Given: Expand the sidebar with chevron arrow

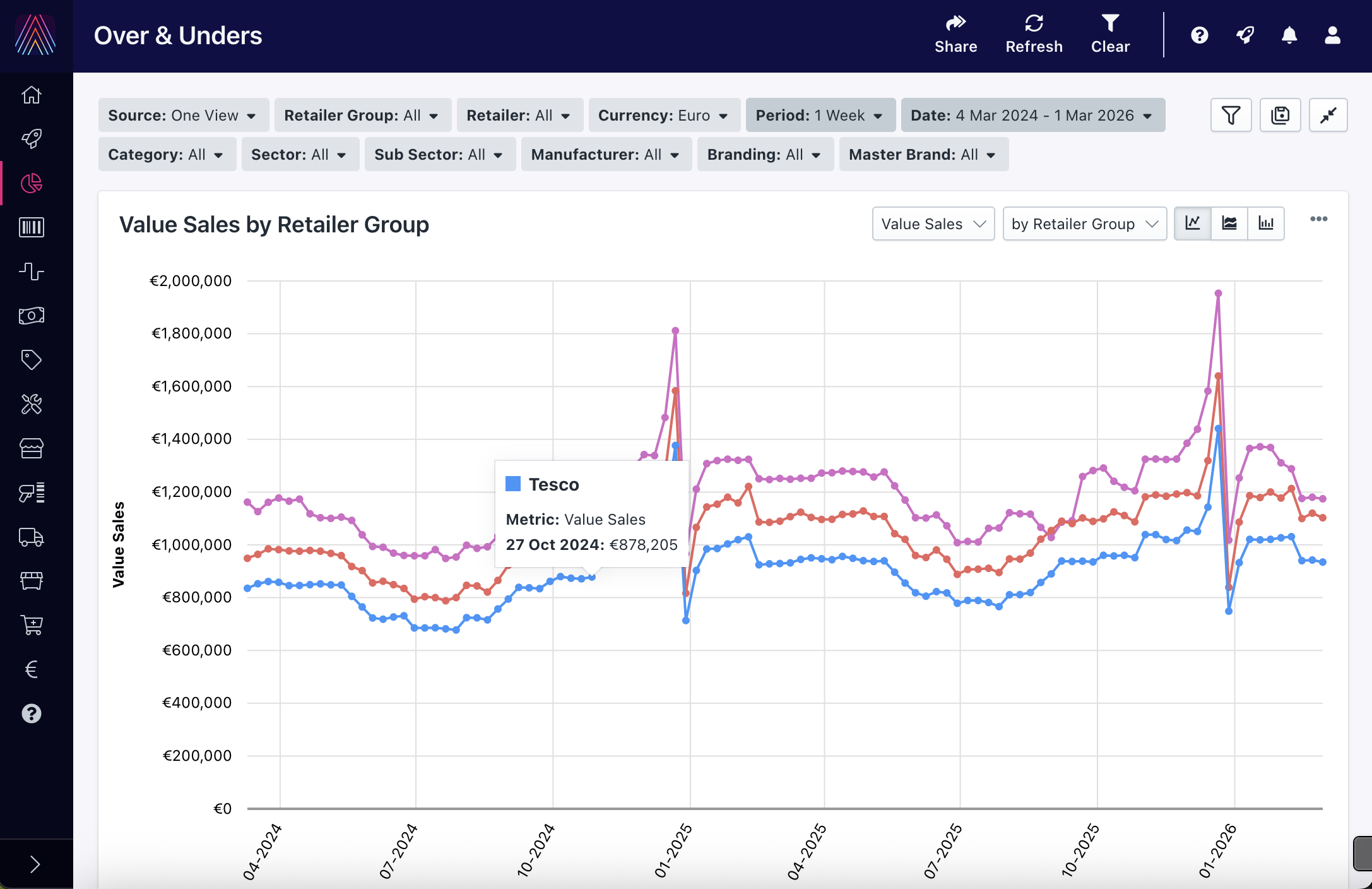Looking at the screenshot, I should tap(35, 864).
